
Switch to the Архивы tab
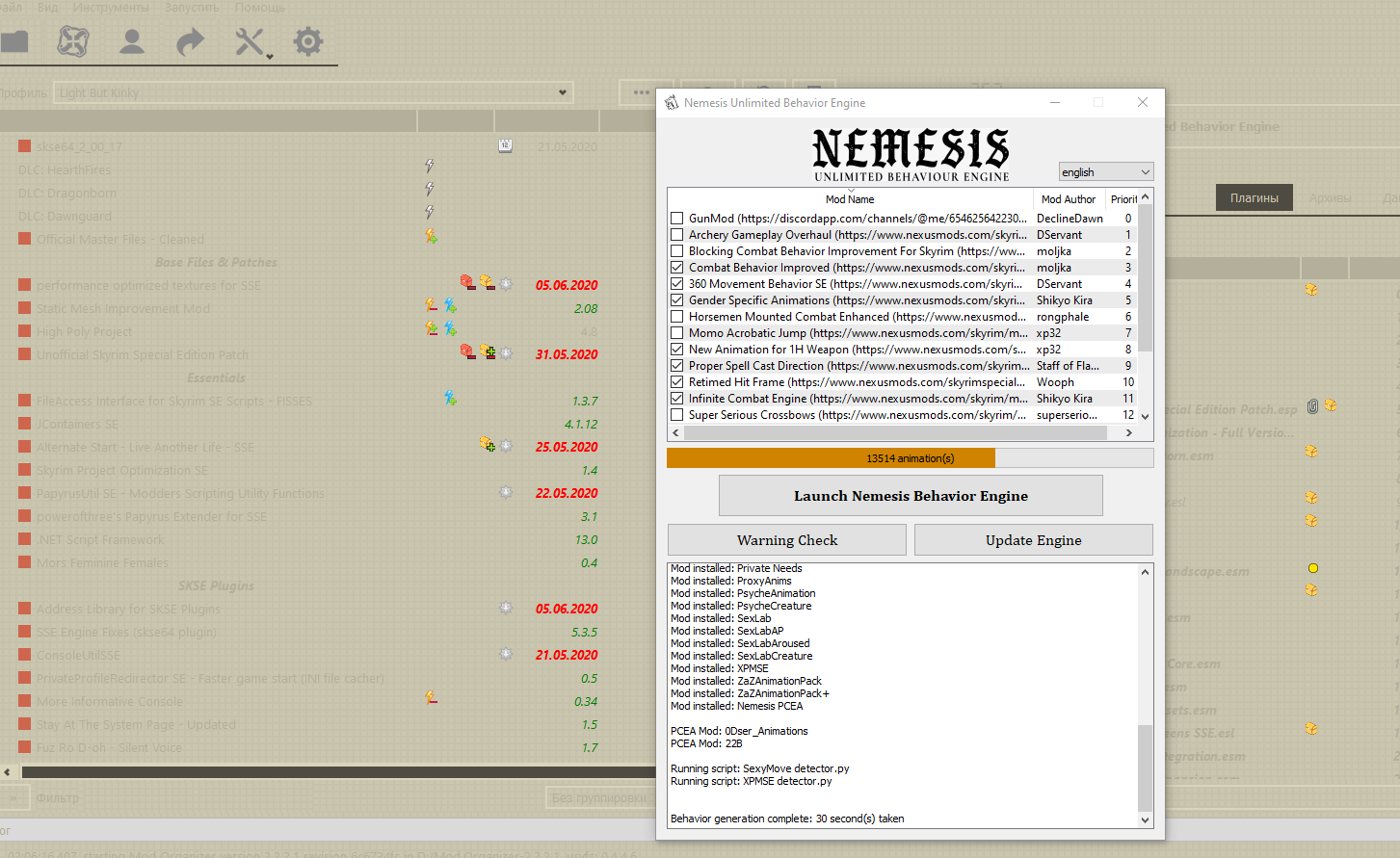(x=1331, y=197)
